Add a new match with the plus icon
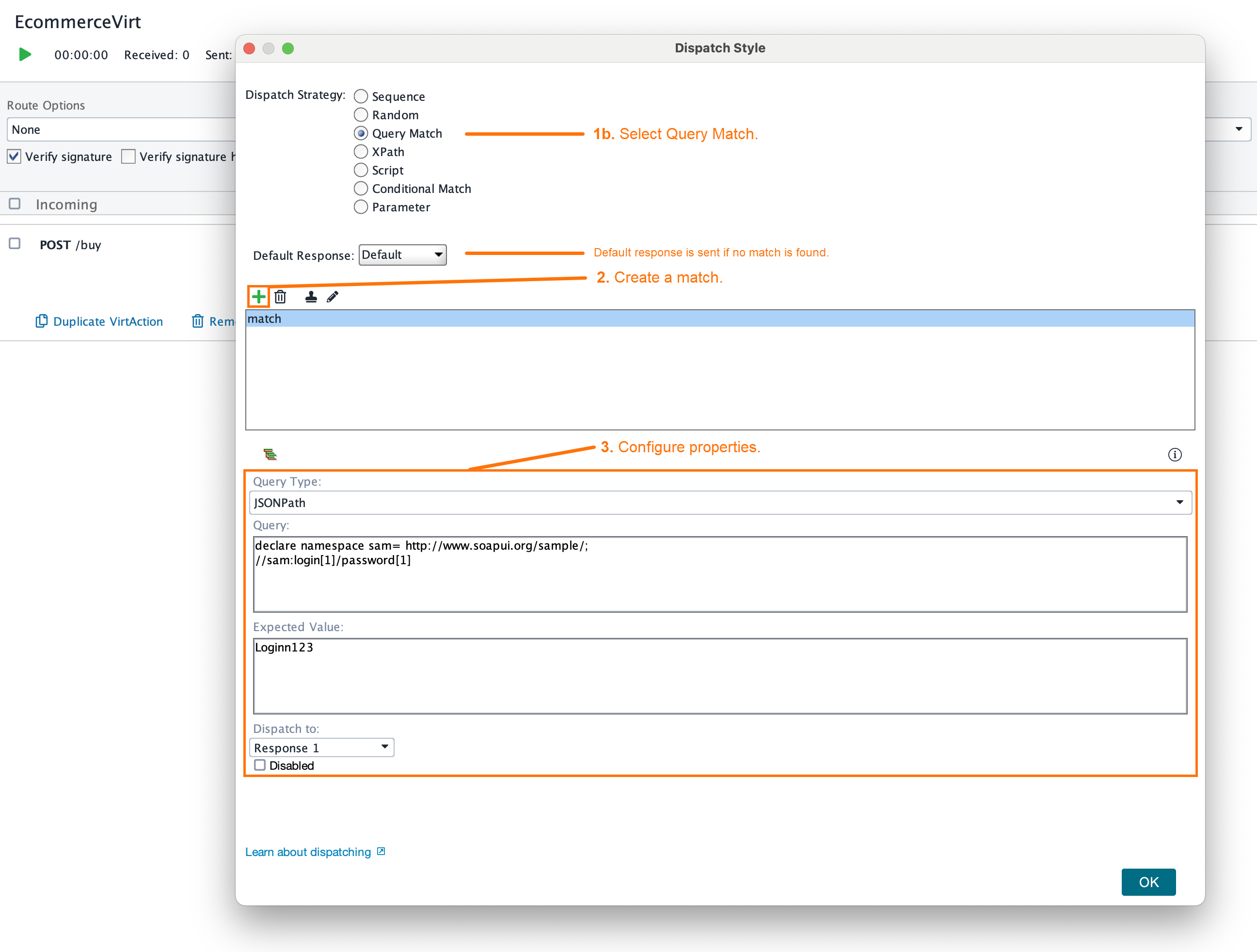Screen dimensions: 1257x952 [x=259, y=296]
